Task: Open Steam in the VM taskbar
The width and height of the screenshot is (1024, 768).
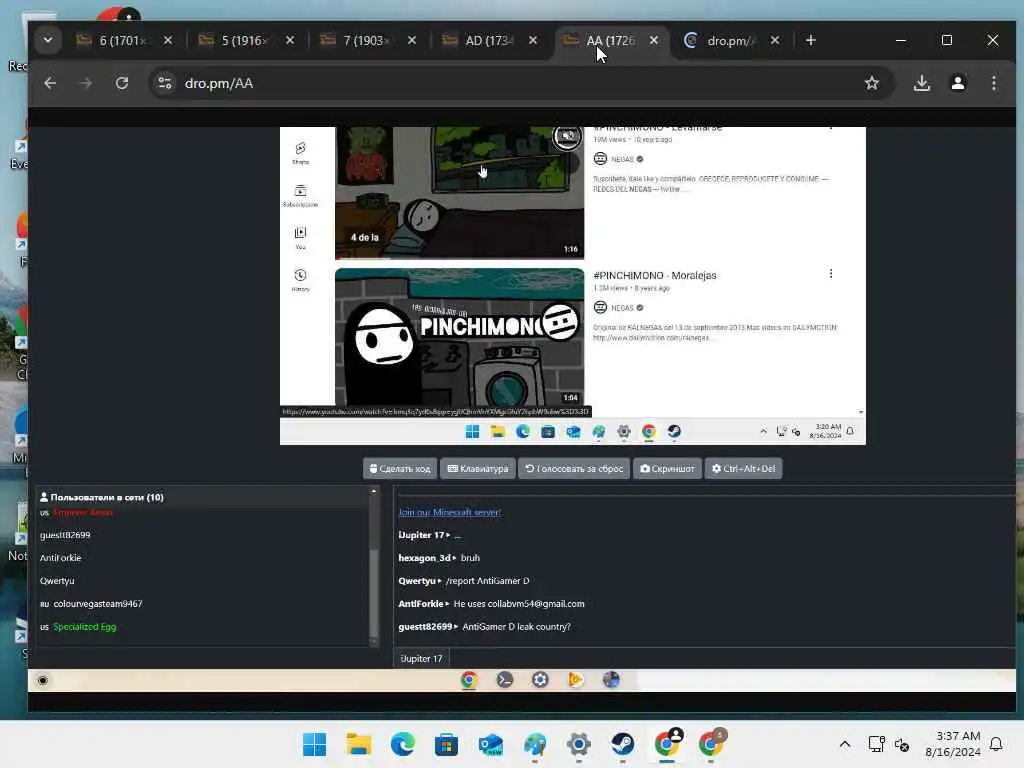Action: tap(674, 432)
